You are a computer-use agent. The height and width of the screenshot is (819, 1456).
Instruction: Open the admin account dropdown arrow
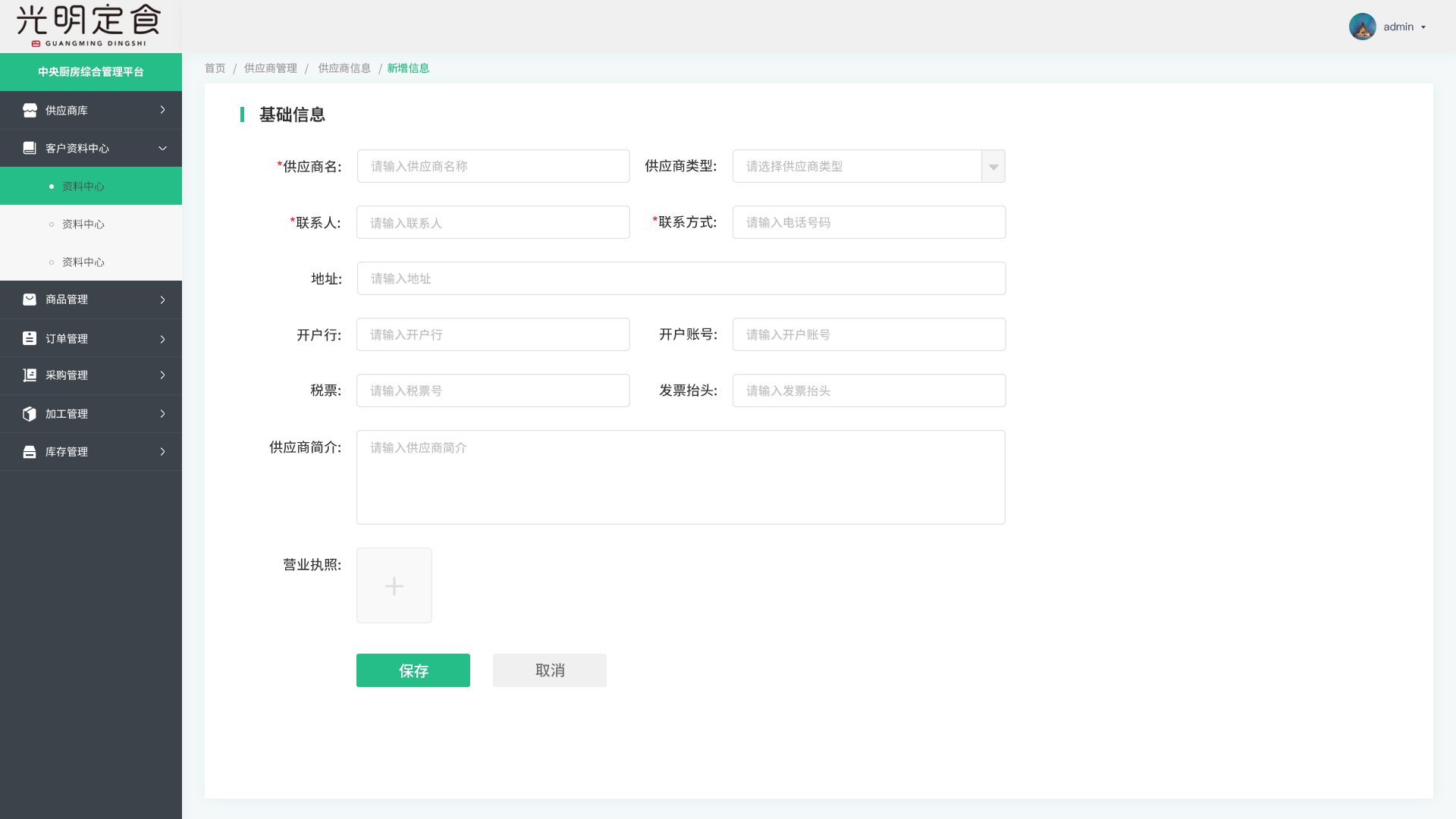click(x=1423, y=27)
